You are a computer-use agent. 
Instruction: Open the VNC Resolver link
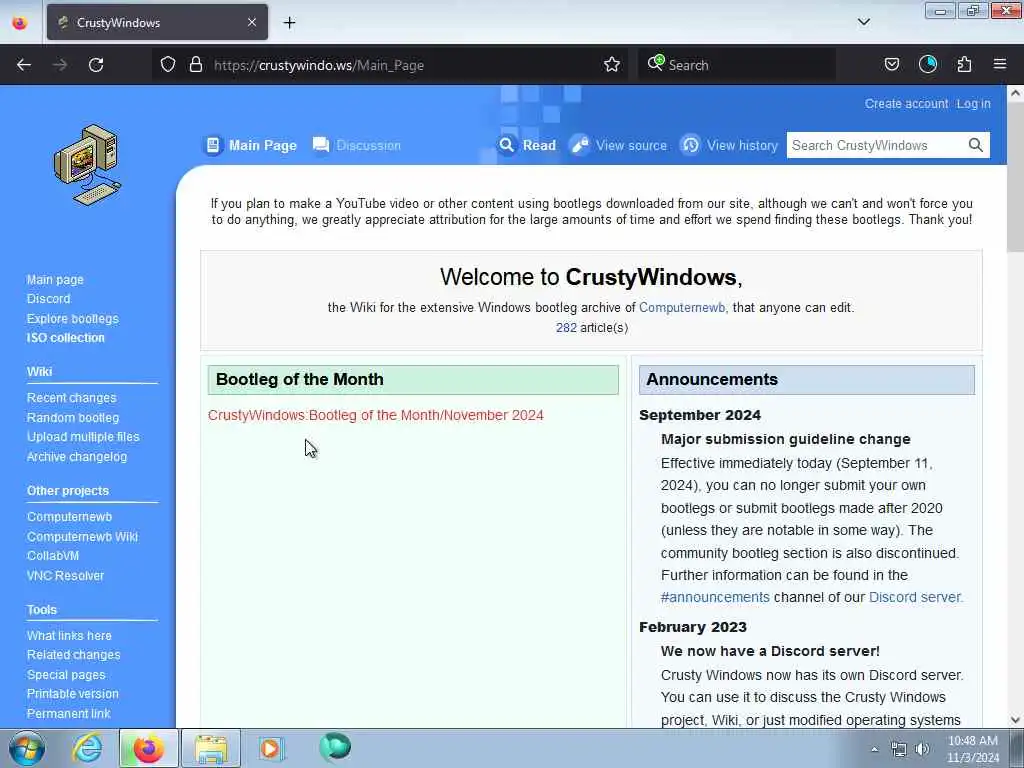tap(65, 575)
